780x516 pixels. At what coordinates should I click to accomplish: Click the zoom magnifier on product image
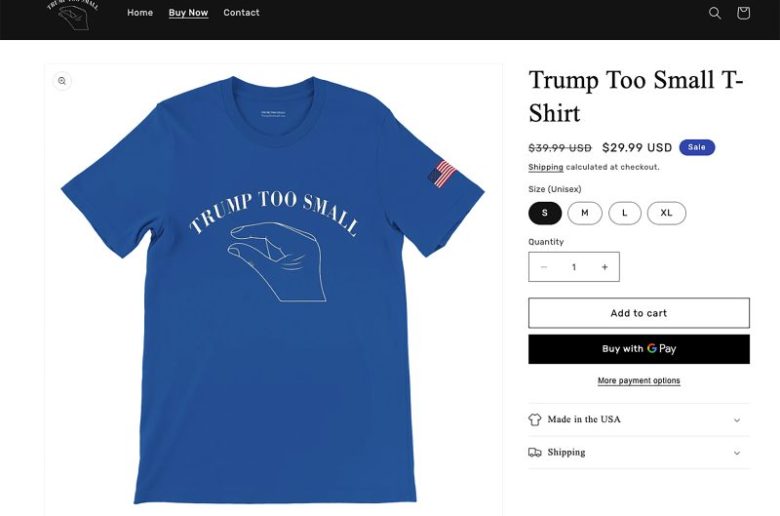click(x=62, y=81)
